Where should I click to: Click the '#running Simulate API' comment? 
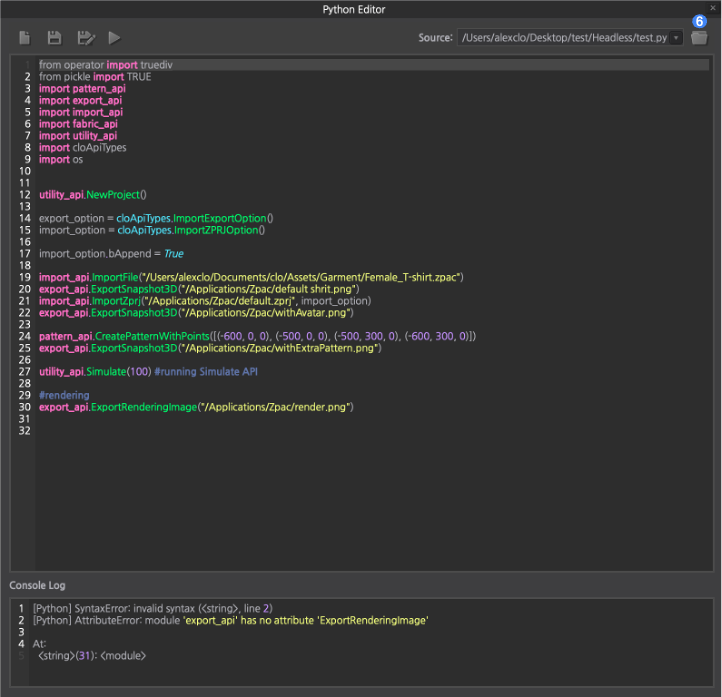click(206, 372)
